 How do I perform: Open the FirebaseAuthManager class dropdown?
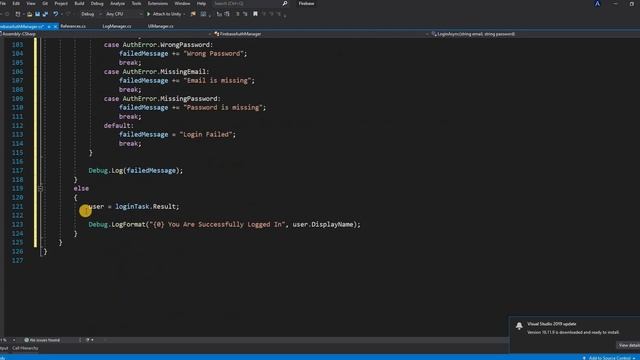point(320,34)
